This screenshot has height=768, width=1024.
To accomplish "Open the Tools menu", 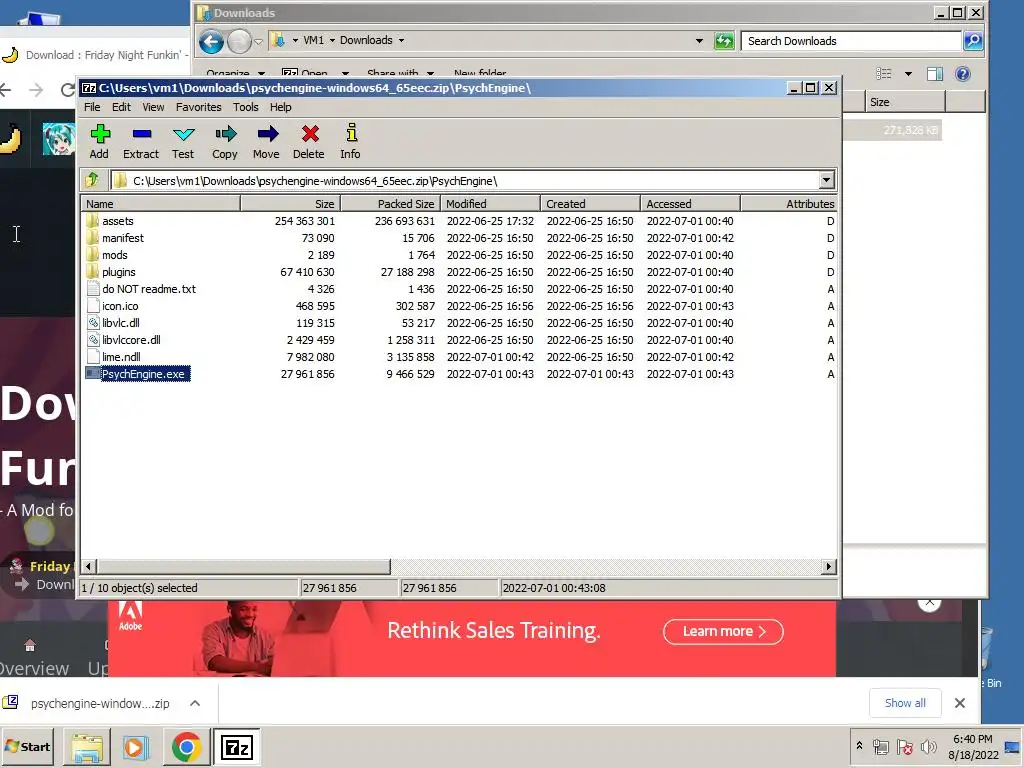I will pos(246,107).
